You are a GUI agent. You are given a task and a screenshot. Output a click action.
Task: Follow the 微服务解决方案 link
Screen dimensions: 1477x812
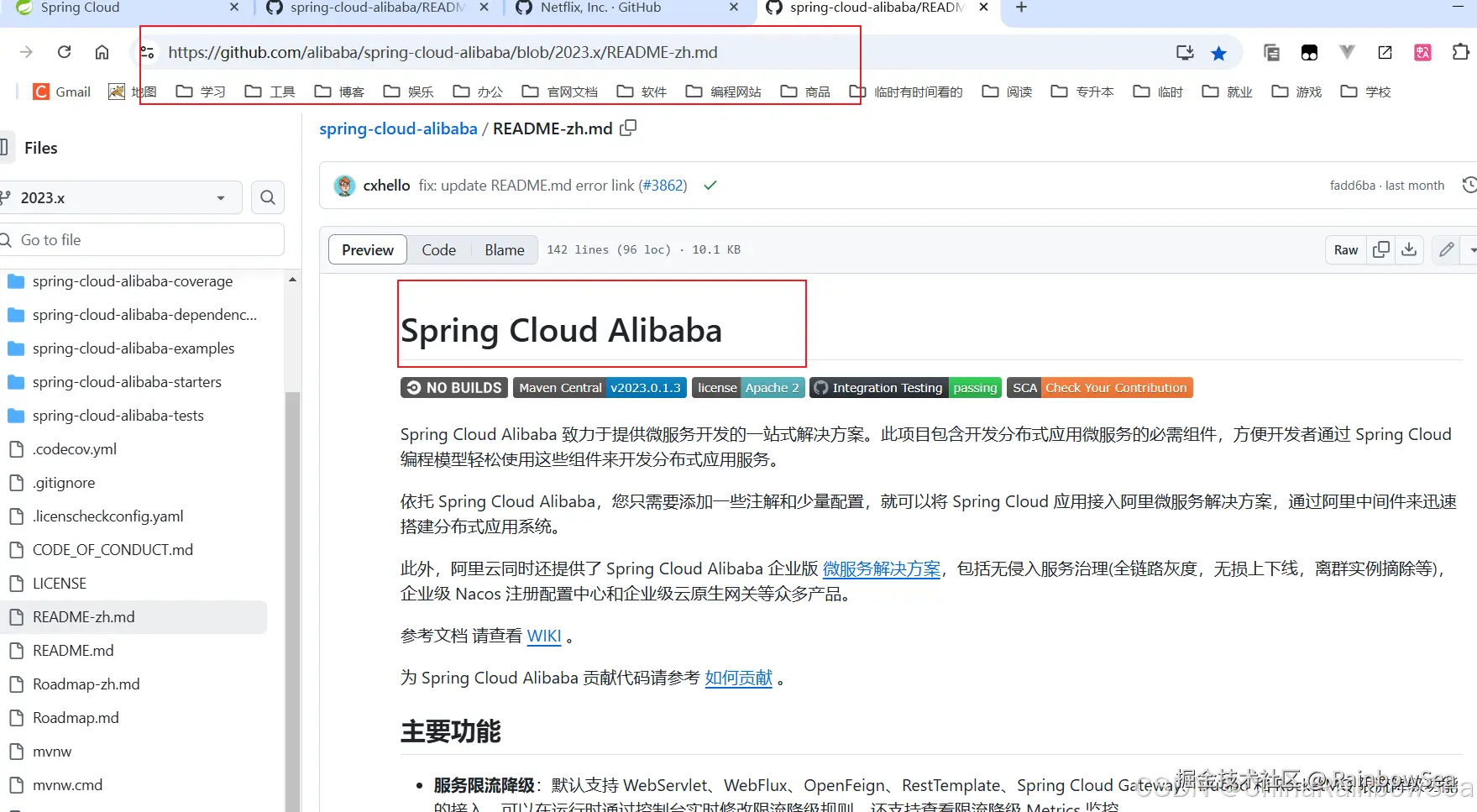[x=882, y=568]
